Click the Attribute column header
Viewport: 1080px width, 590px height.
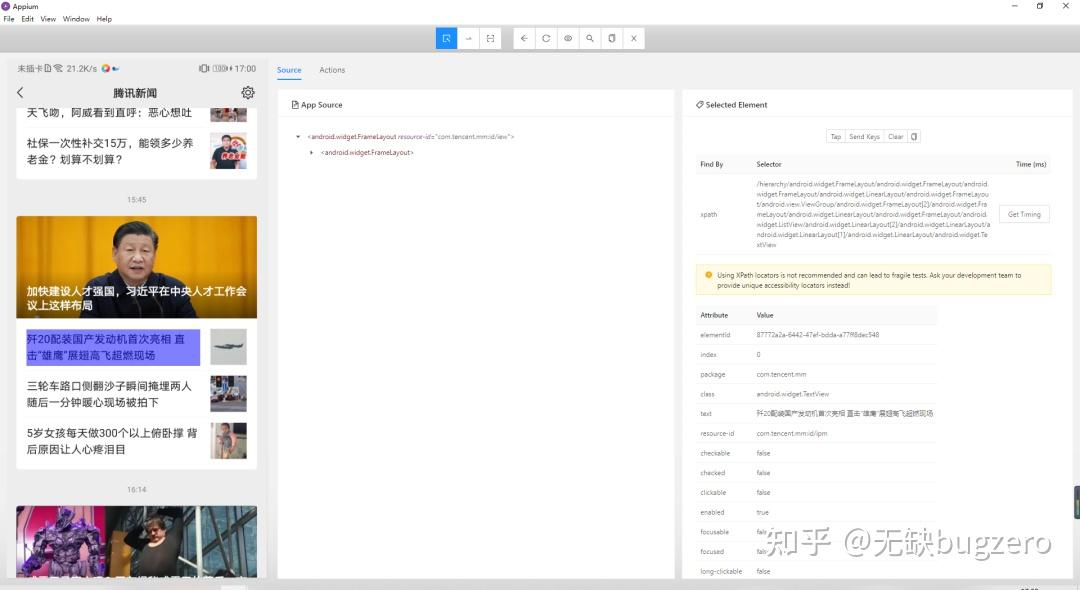[x=714, y=315]
